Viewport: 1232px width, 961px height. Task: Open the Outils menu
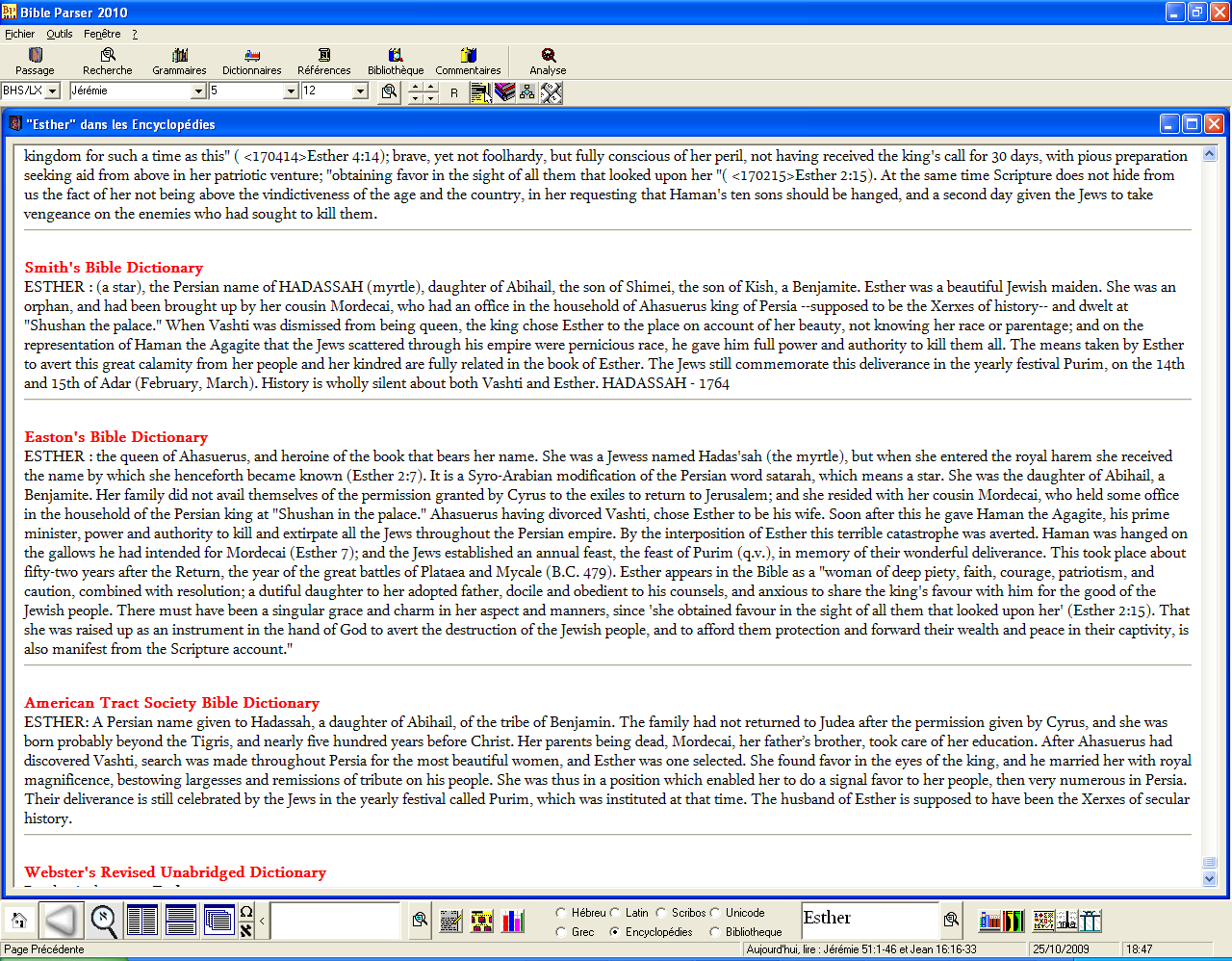click(60, 34)
